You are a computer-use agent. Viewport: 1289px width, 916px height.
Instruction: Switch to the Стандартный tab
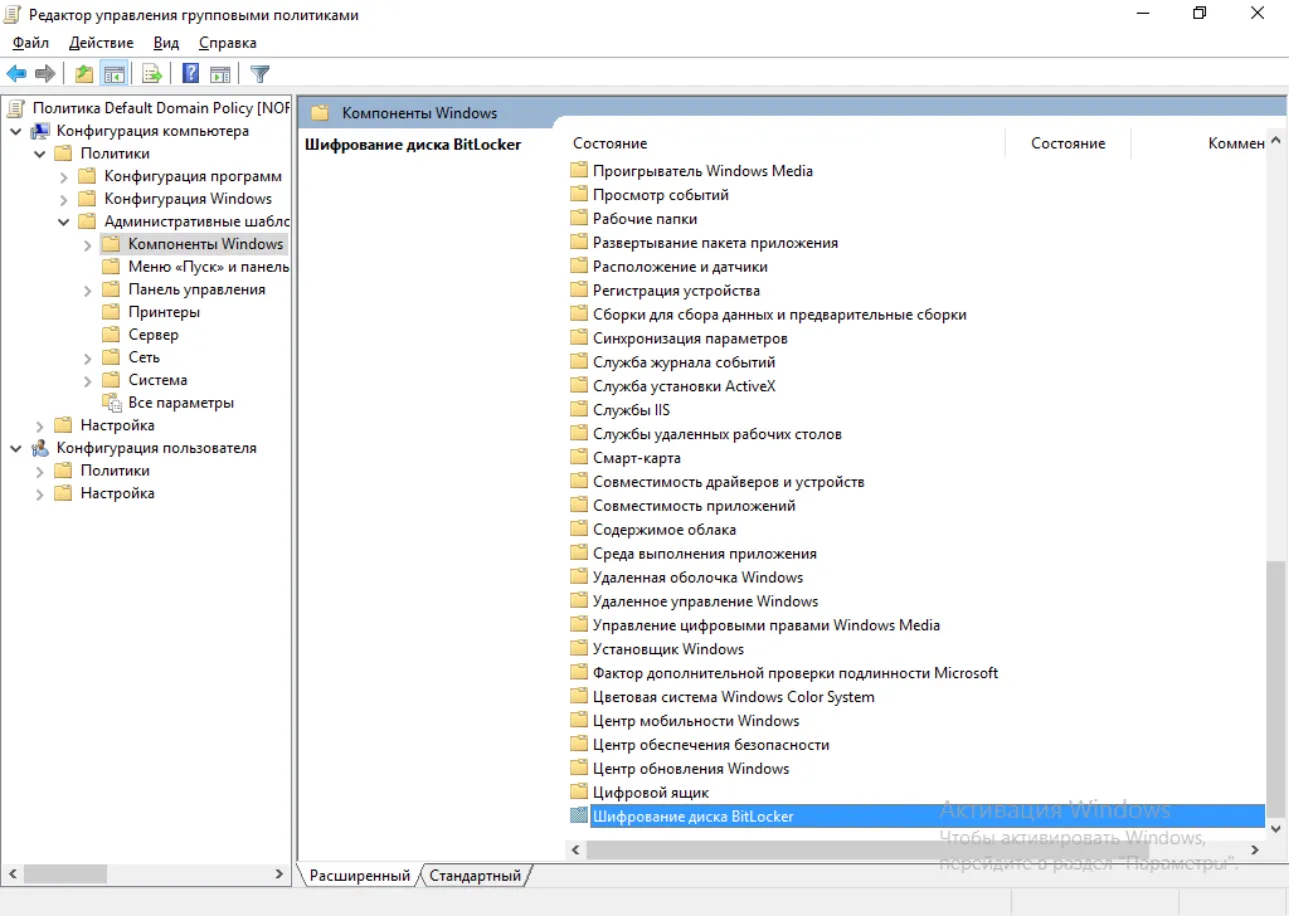pos(476,876)
